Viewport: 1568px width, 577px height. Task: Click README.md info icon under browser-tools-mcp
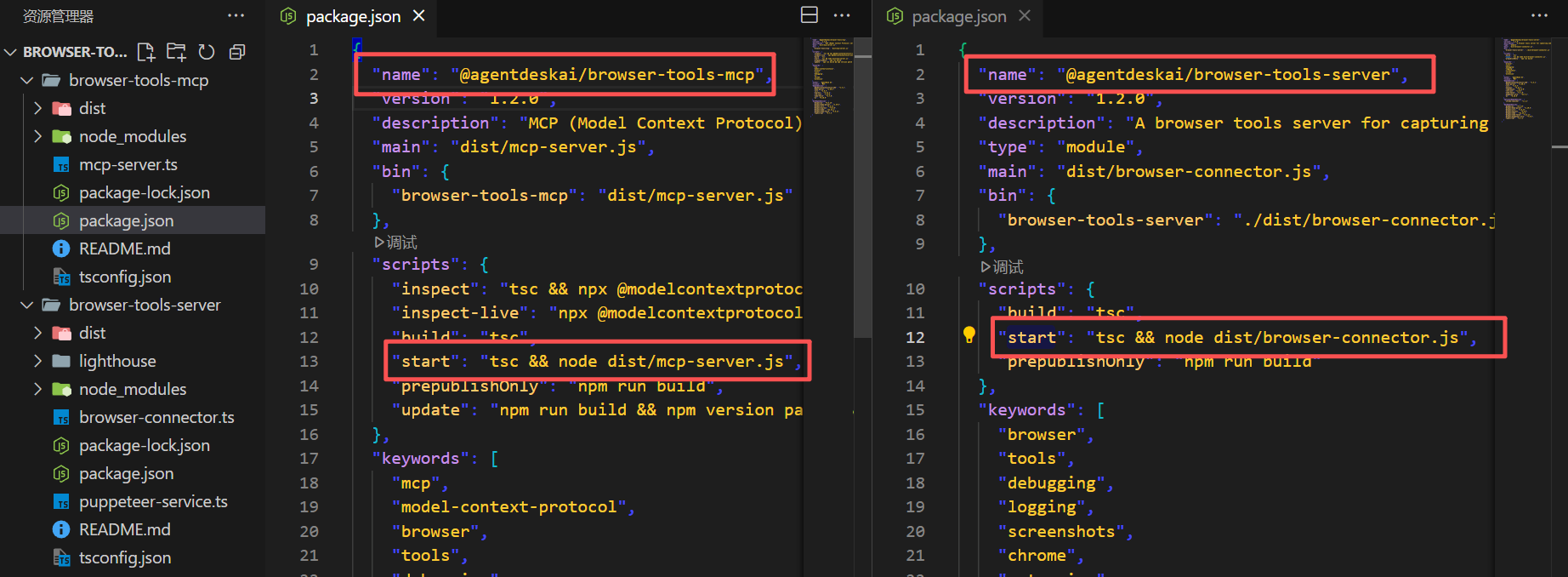[61, 249]
